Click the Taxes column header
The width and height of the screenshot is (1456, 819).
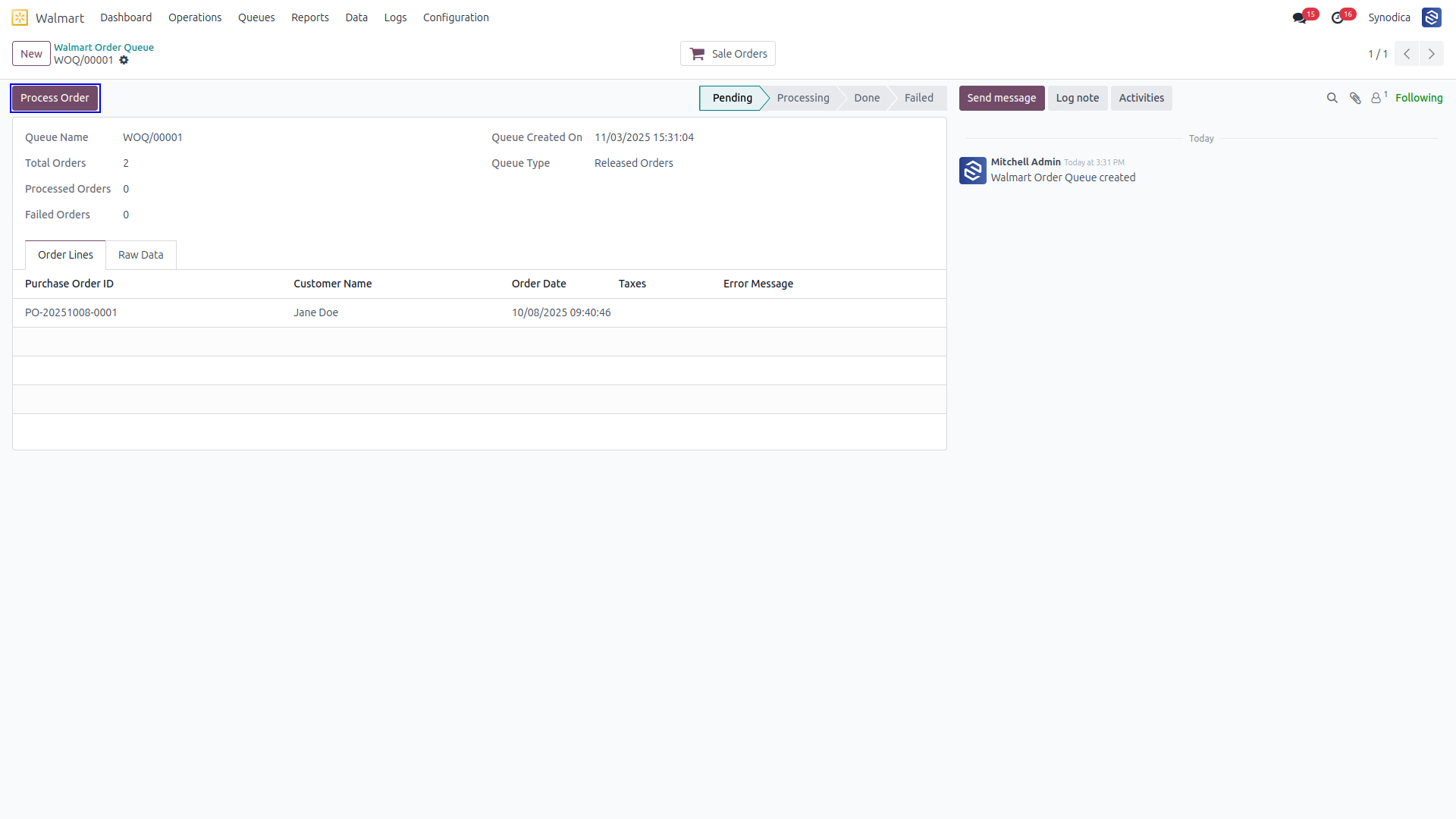point(632,284)
